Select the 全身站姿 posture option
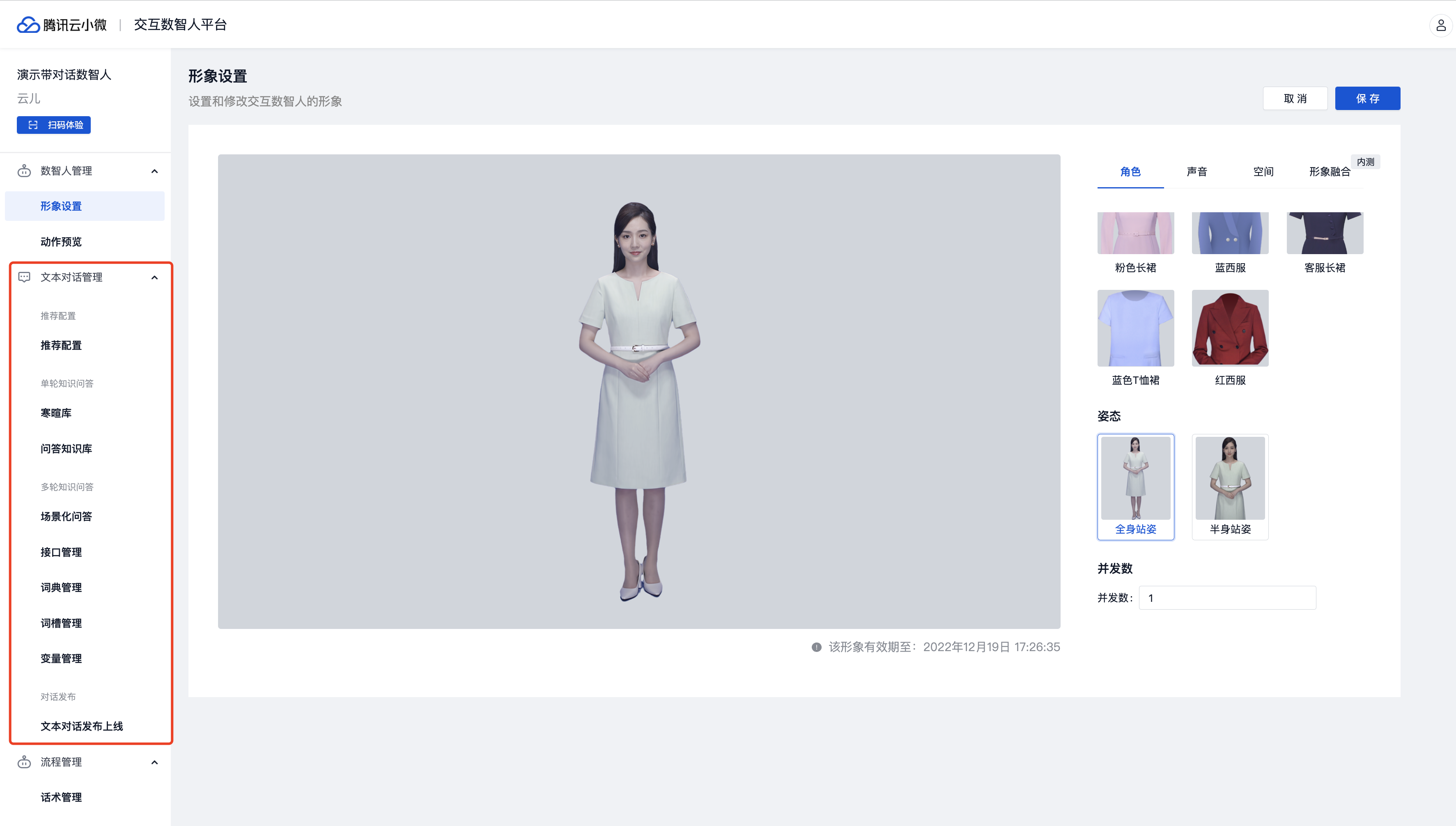Viewport: 1456px width, 826px height. (x=1135, y=486)
